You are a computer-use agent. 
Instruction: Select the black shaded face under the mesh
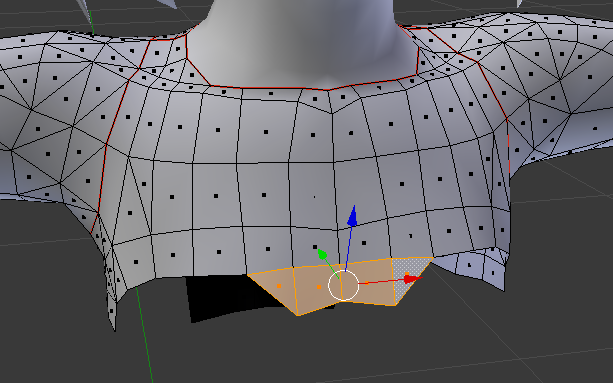pyautogui.click(x=231, y=296)
